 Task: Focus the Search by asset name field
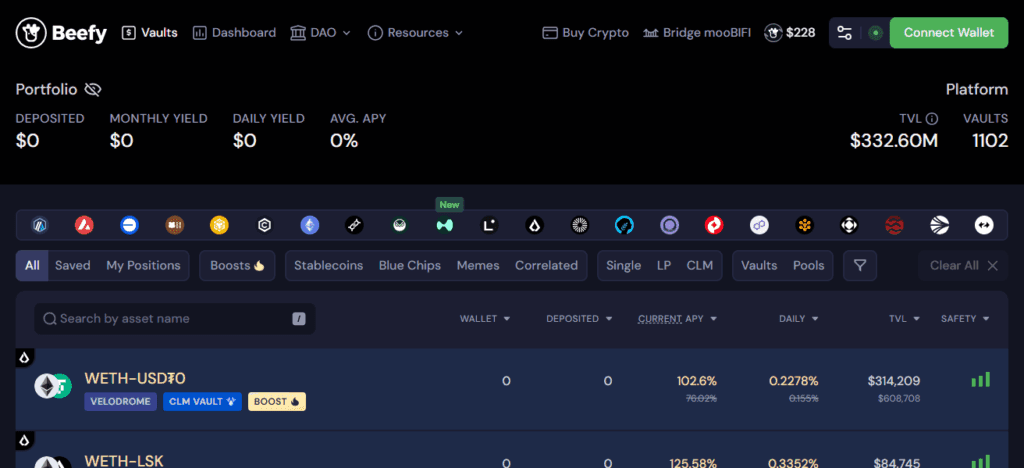175,319
